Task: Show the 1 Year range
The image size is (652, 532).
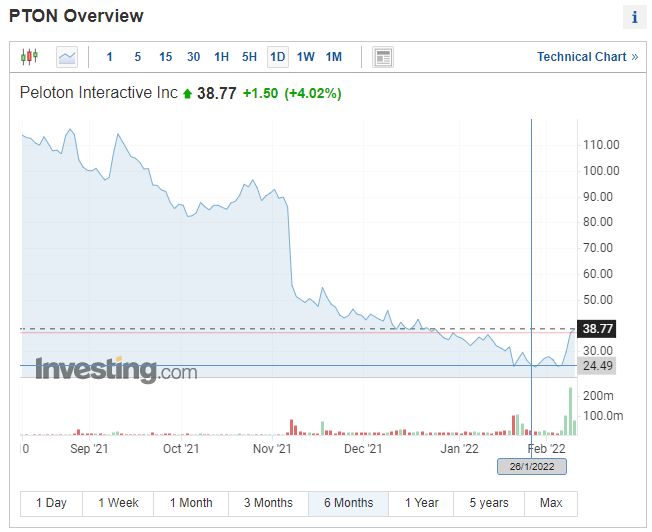Action: pyautogui.click(x=421, y=503)
